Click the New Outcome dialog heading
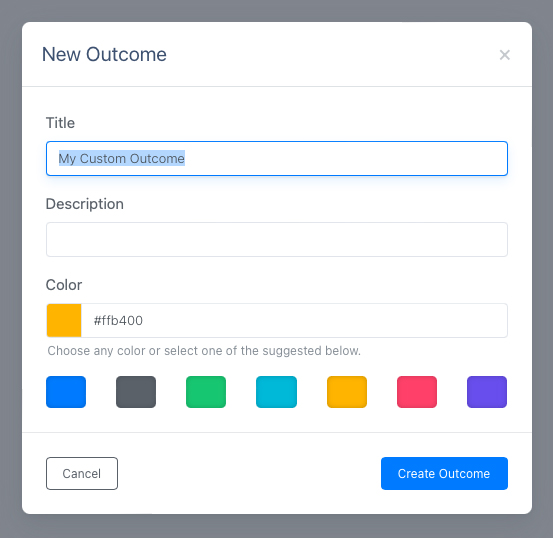553x538 pixels. tap(104, 54)
